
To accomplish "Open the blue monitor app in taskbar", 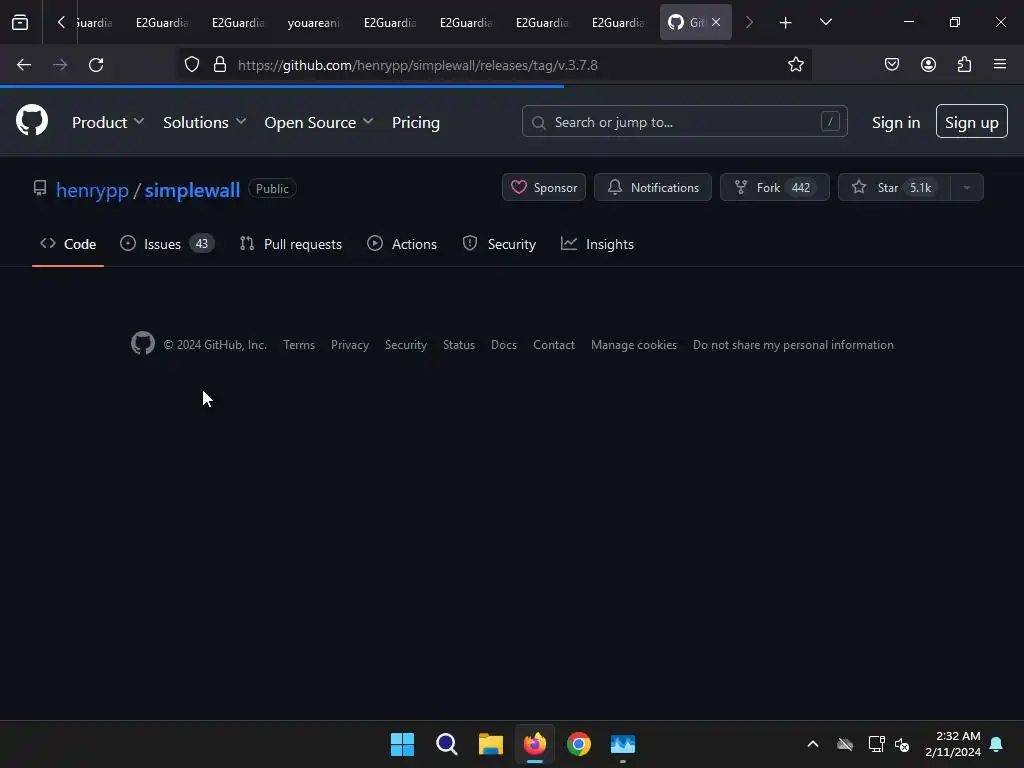I will [x=623, y=744].
